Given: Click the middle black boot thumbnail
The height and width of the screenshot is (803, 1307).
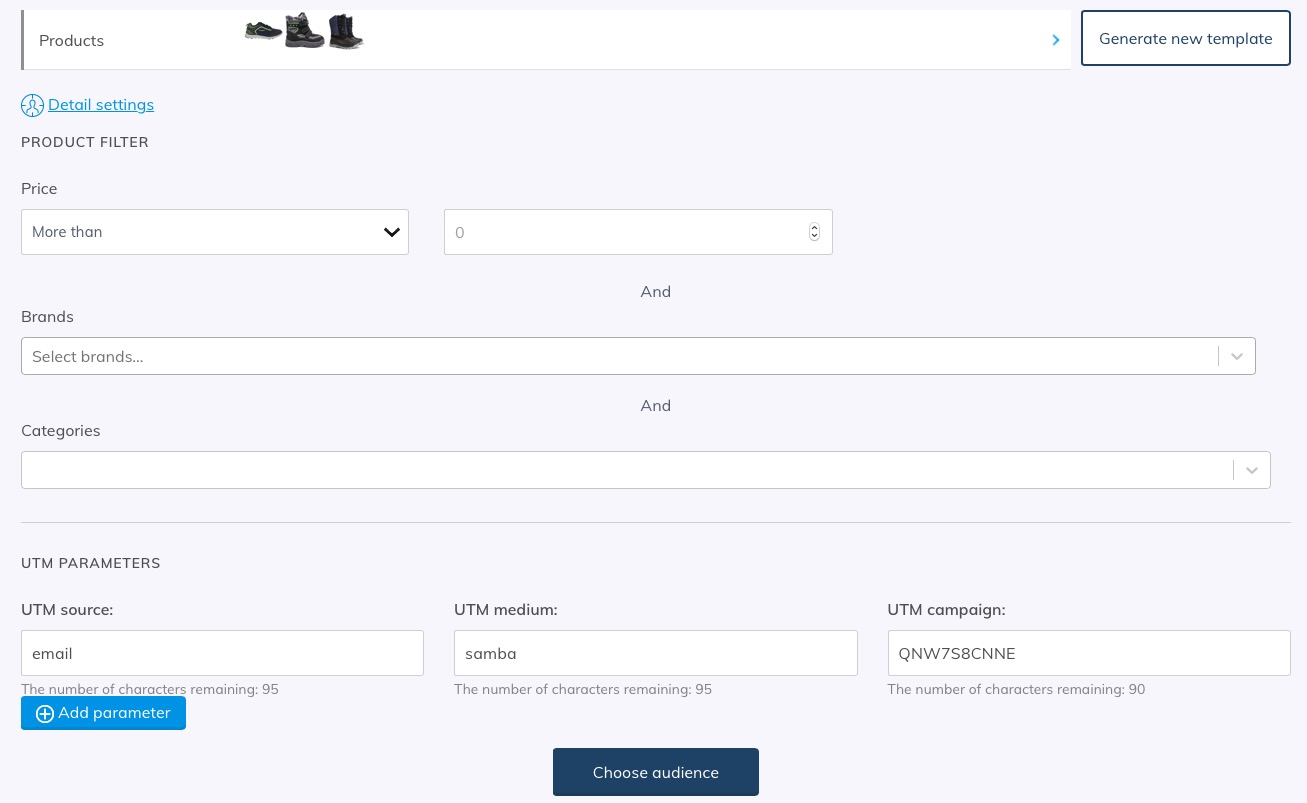Looking at the screenshot, I should pyautogui.click(x=304, y=31).
